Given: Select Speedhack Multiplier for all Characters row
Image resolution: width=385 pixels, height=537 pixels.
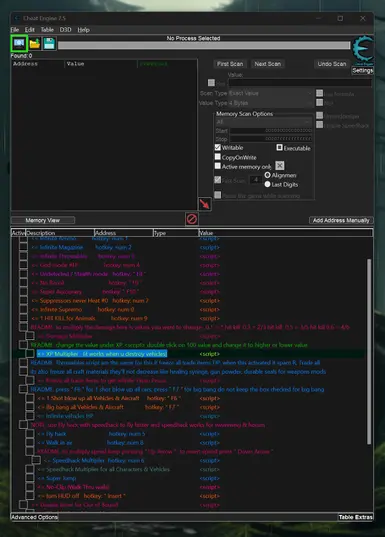Looking at the screenshot, I should [104, 470].
